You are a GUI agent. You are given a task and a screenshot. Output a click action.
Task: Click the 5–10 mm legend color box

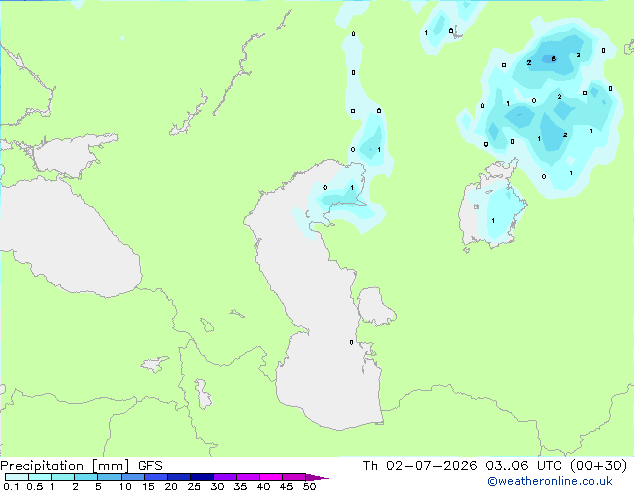point(109,477)
